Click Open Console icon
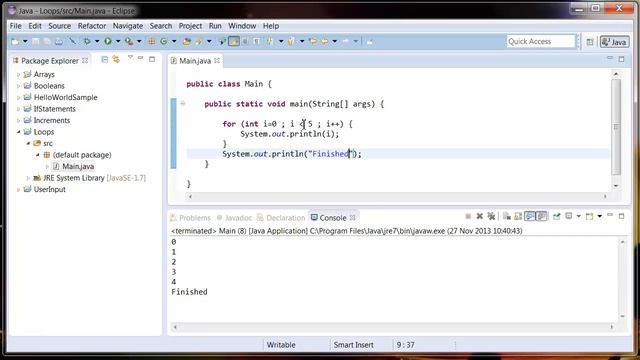The image size is (640, 360). 589,216
